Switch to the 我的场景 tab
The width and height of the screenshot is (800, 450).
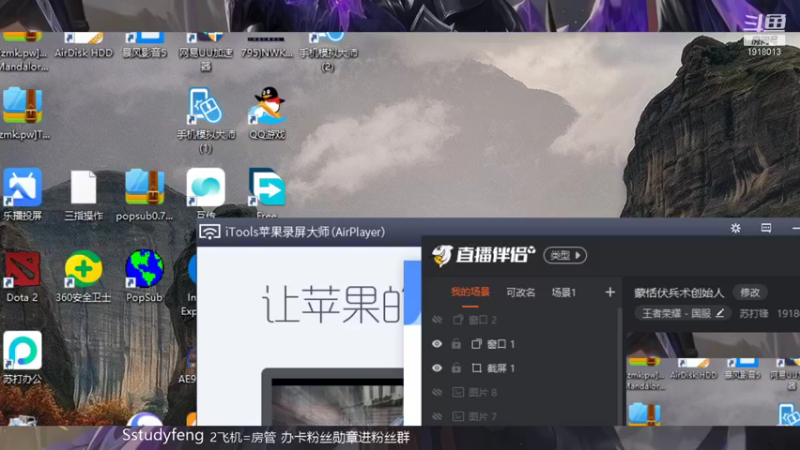(470, 292)
